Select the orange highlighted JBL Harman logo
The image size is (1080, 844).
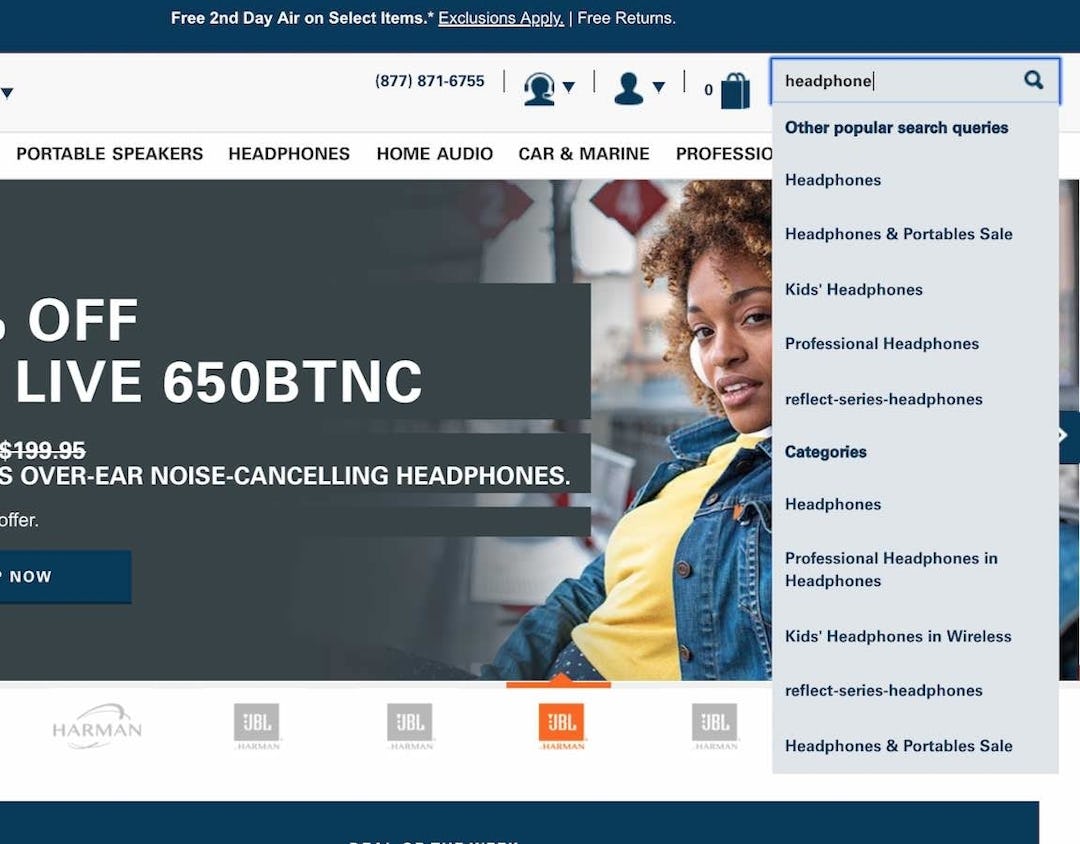pos(561,725)
